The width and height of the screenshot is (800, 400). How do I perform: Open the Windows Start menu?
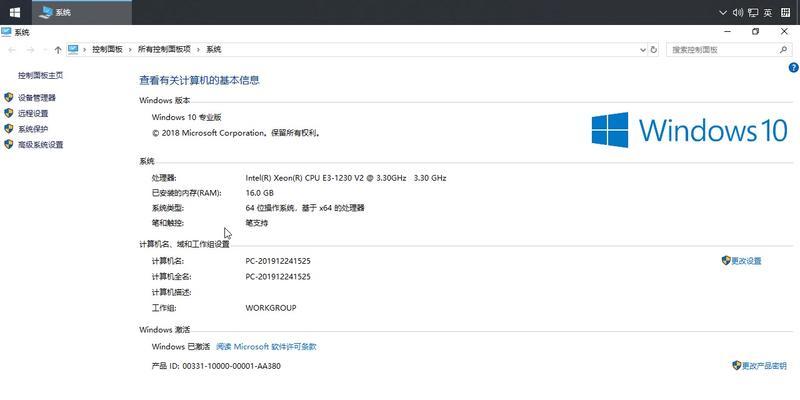pos(15,12)
